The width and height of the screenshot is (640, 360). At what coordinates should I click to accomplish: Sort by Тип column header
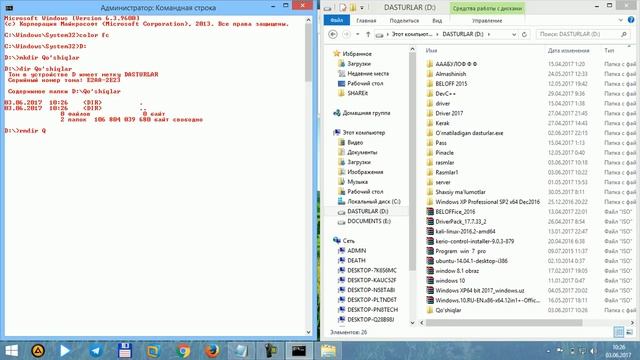click(x=609, y=51)
